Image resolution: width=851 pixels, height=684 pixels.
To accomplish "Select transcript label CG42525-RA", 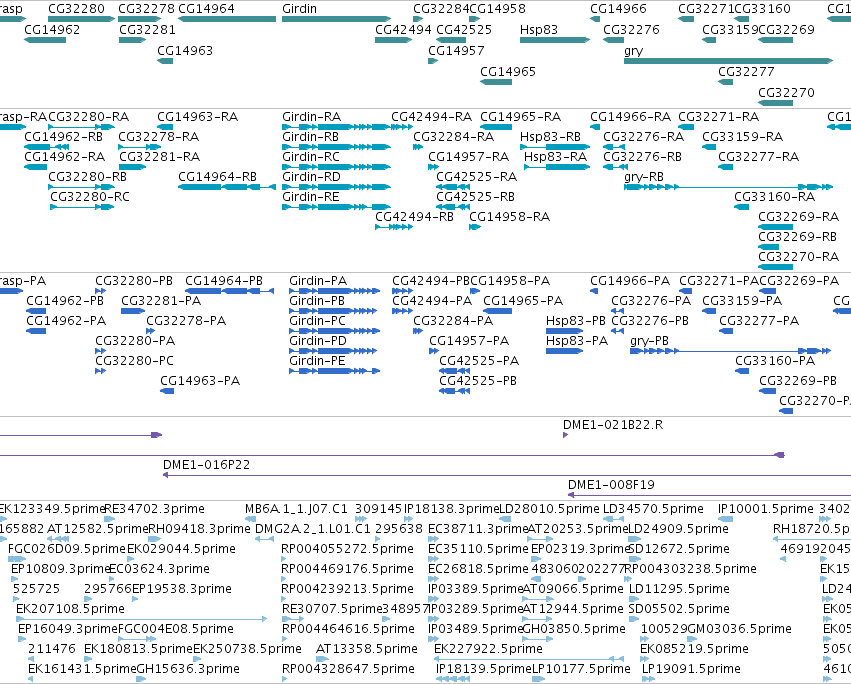I will point(477,177).
